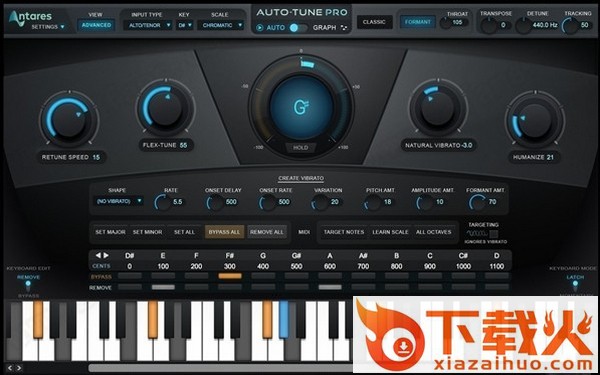The image size is (600, 375).
Task: Switch to Graph mode
Action: point(324,28)
